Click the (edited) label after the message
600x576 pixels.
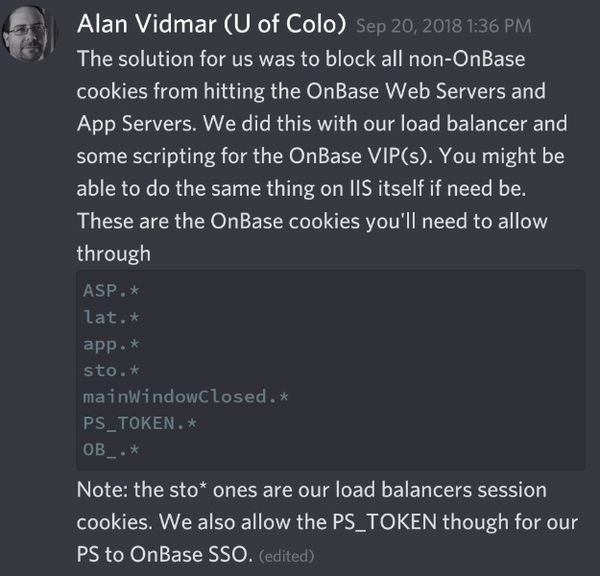click(x=288, y=555)
